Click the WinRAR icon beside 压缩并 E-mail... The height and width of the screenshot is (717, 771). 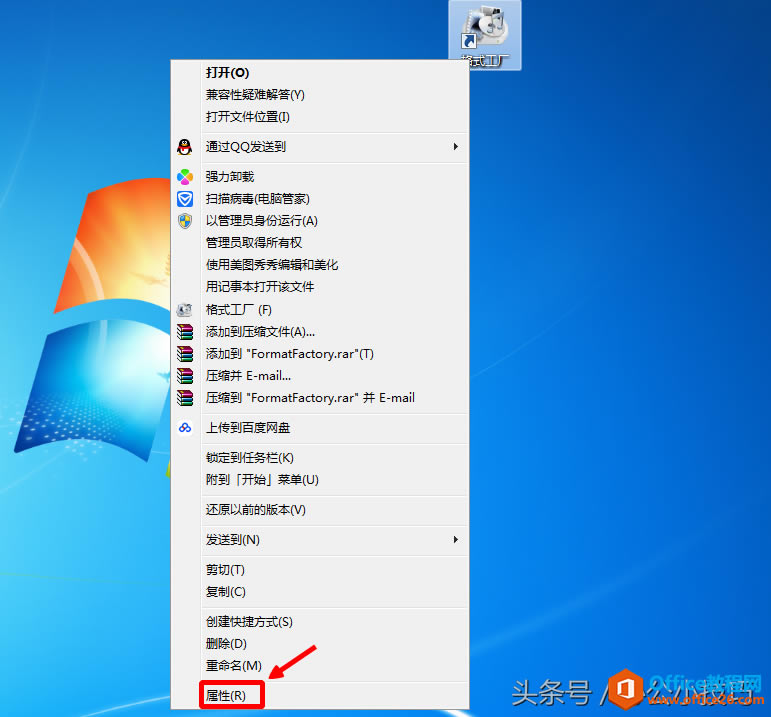(185, 376)
